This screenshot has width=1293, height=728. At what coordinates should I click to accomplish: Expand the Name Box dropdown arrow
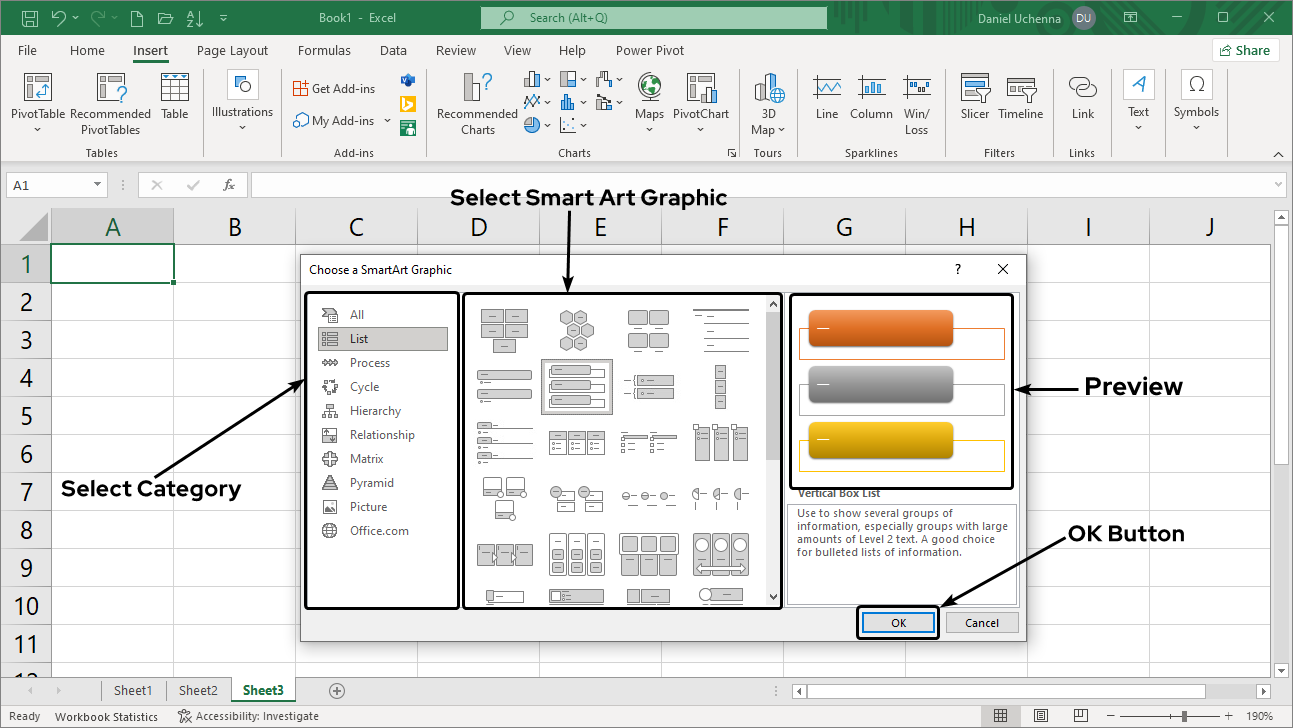coord(98,185)
